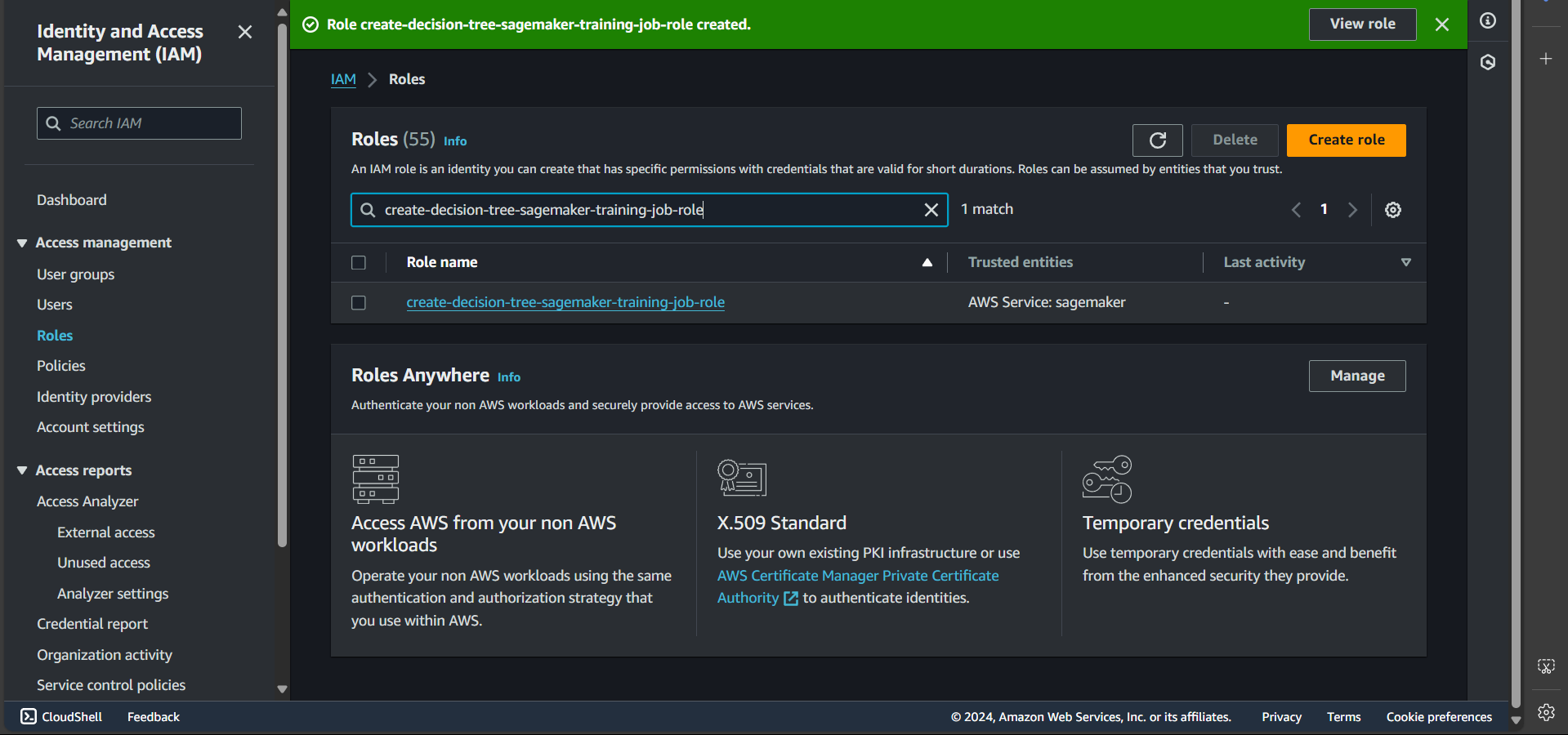This screenshot has height=735, width=1568.
Task: Open Policies in the sidebar navigation
Action: coord(61,366)
